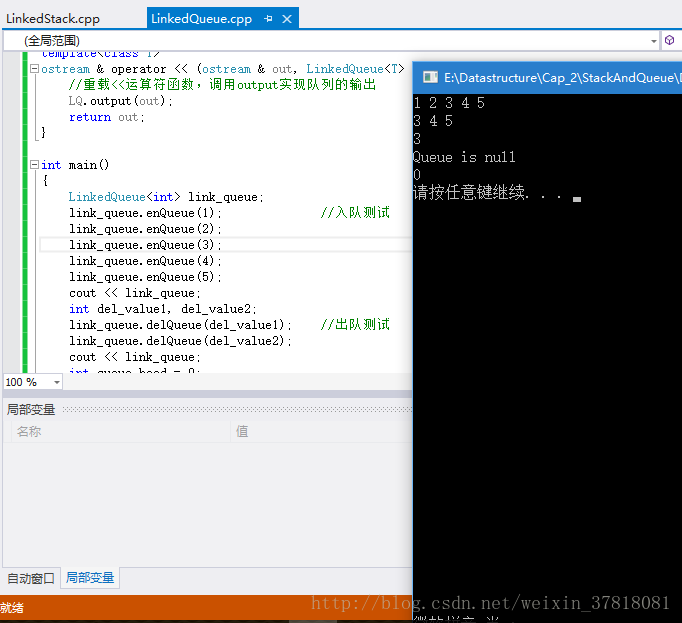The width and height of the screenshot is (682, 623).
Task: Switch to the LinkedStack.cpp tab
Action: [53, 19]
